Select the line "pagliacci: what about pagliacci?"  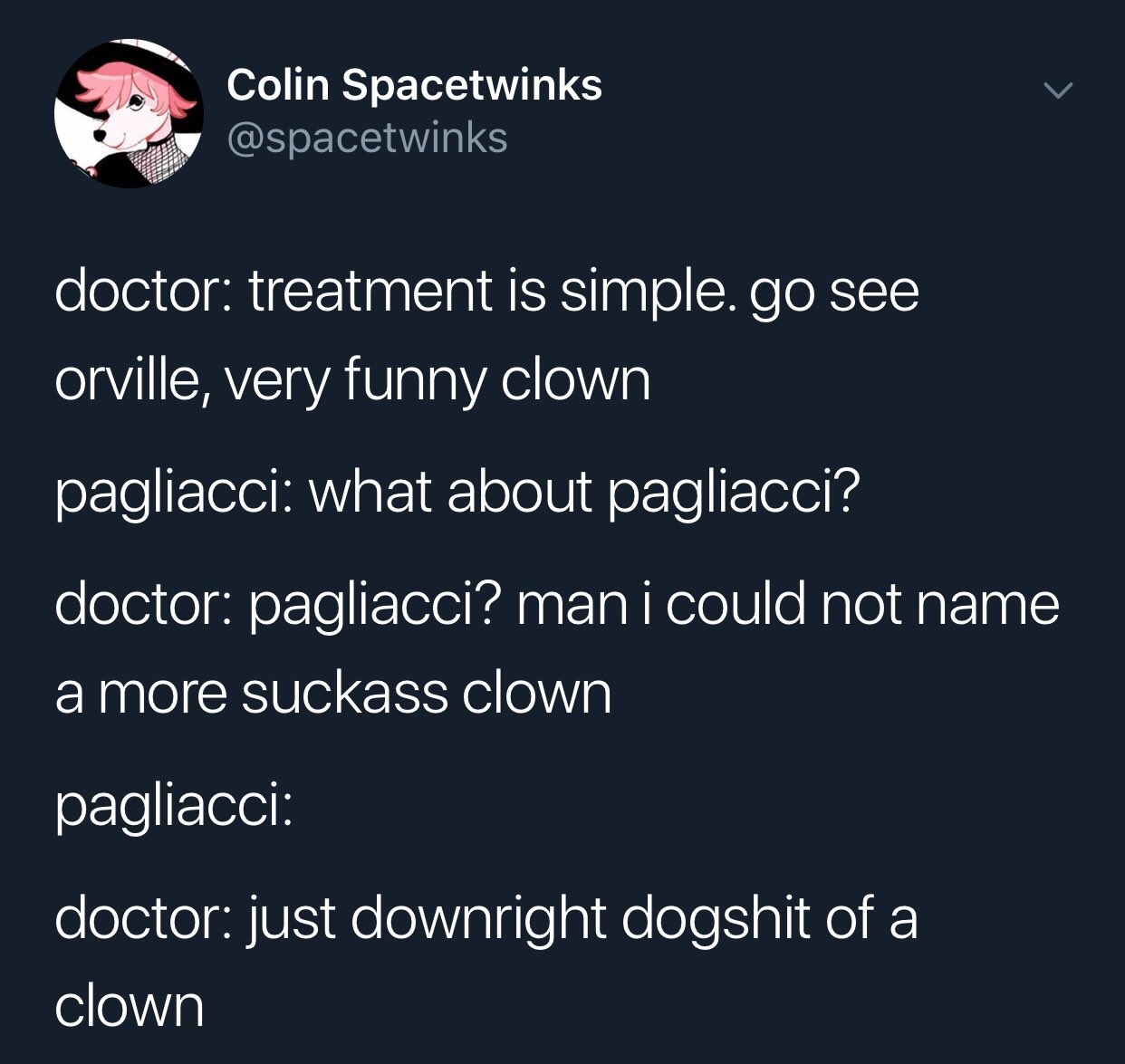[456, 497]
